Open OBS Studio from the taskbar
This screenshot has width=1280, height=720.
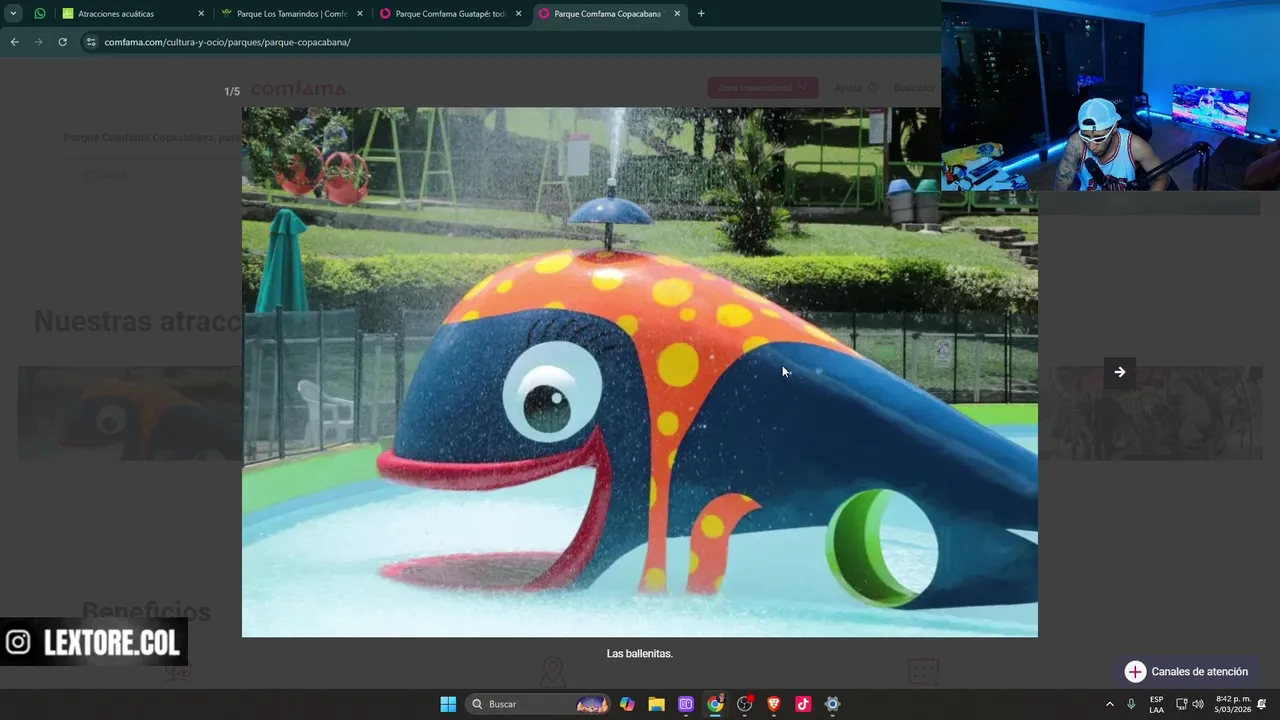pos(744,704)
